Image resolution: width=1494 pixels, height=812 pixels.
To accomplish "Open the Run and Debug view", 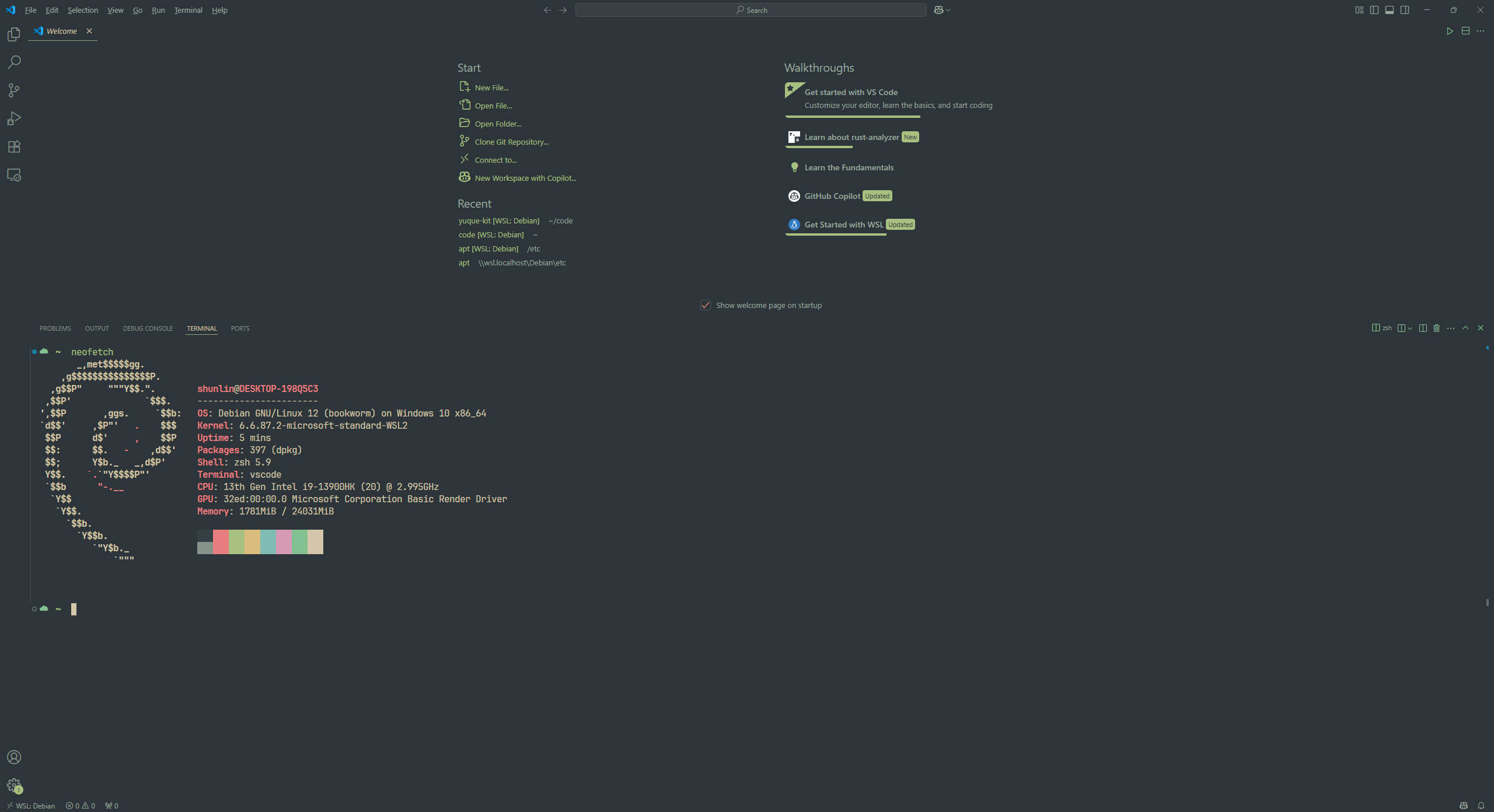I will (x=14, y=118).
